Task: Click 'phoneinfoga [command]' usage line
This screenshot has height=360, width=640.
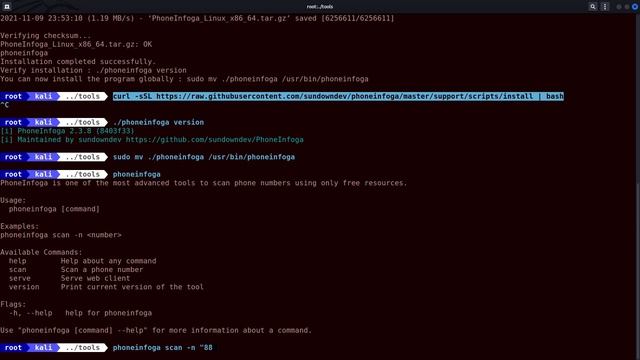Action: (54, 209)
